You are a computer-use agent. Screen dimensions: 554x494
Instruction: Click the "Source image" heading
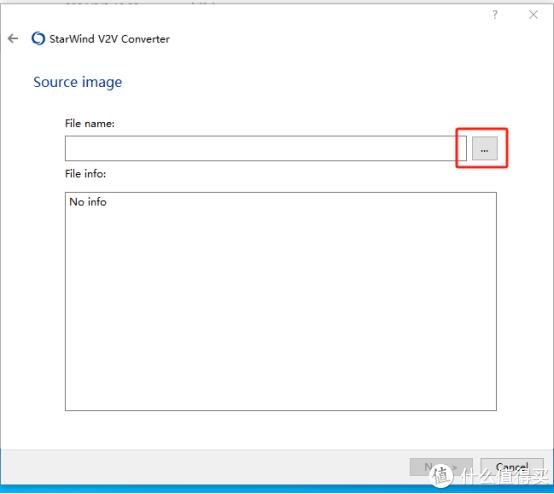click(x=78, y=82)
